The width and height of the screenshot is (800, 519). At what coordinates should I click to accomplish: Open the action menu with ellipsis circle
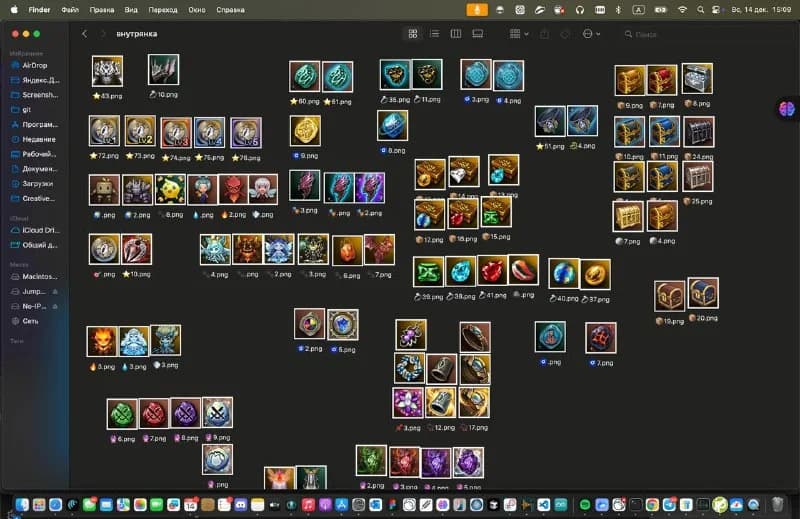pos(591,34)
